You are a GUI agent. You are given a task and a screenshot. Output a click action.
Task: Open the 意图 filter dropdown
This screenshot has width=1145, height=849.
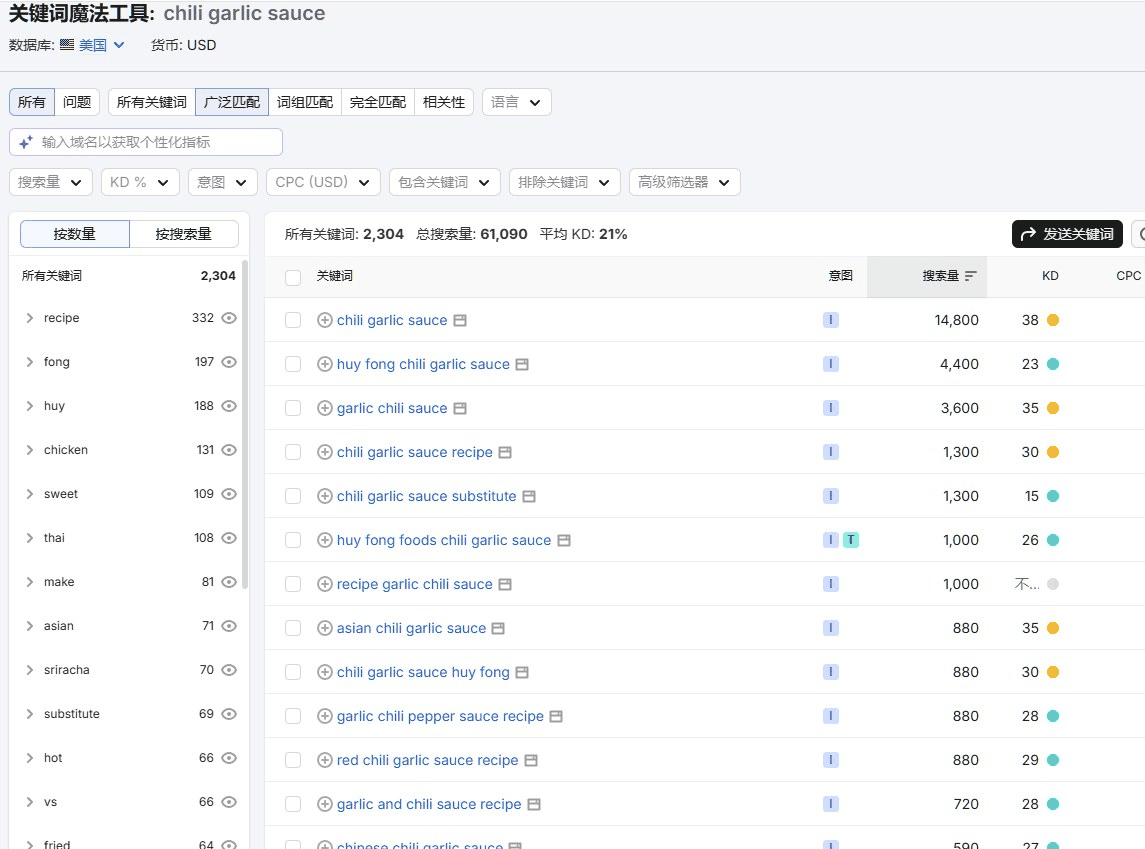click(x=223, y=183)
